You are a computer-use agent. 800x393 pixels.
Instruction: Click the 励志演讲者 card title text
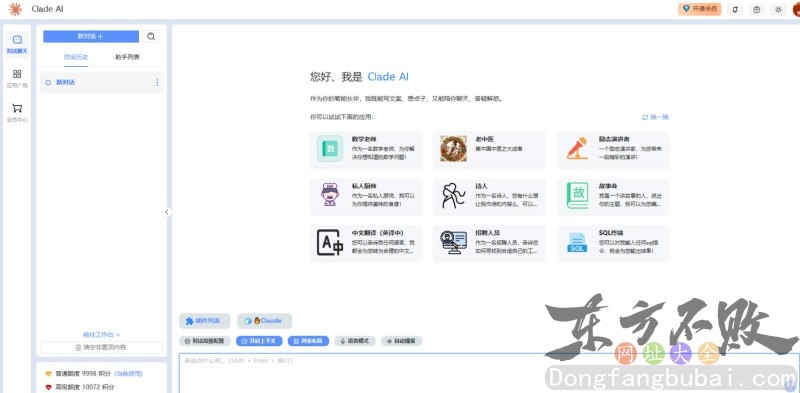pos(614,139)
